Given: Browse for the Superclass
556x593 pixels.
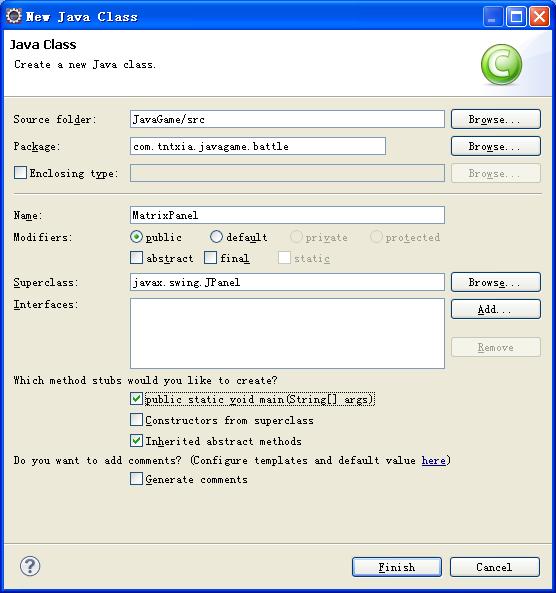Looking at the screenshot, I should (x=495, y=282).
